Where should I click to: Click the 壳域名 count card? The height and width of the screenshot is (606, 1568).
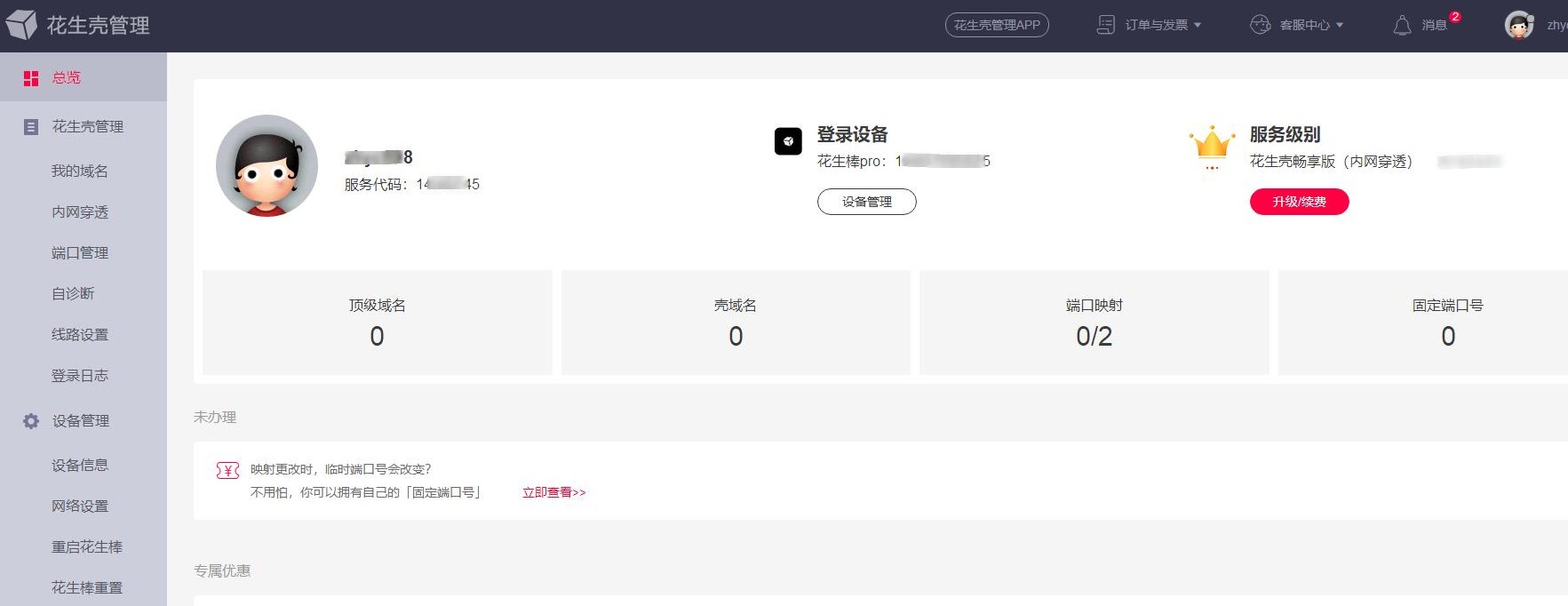tap(736, 323)
